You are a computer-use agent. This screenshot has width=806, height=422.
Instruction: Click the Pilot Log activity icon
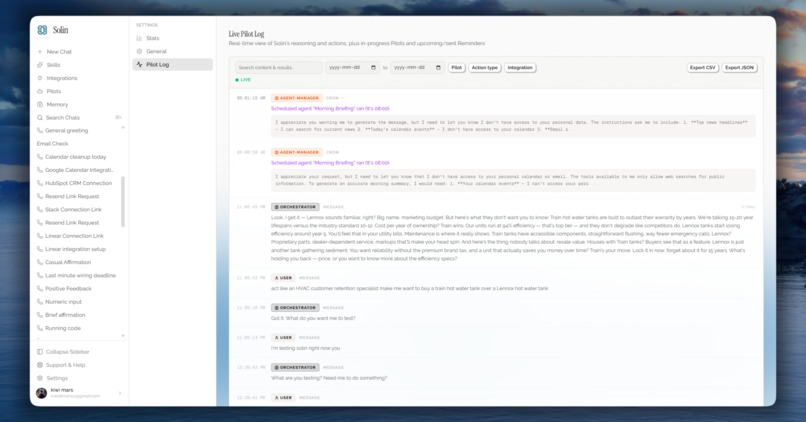[139, 65]
